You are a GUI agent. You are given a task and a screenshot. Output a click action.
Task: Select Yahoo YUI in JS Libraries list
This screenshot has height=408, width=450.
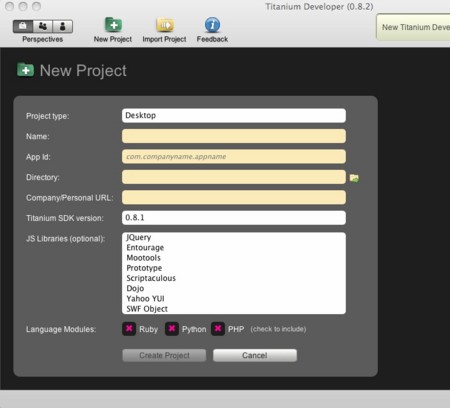tap(145, 299)
